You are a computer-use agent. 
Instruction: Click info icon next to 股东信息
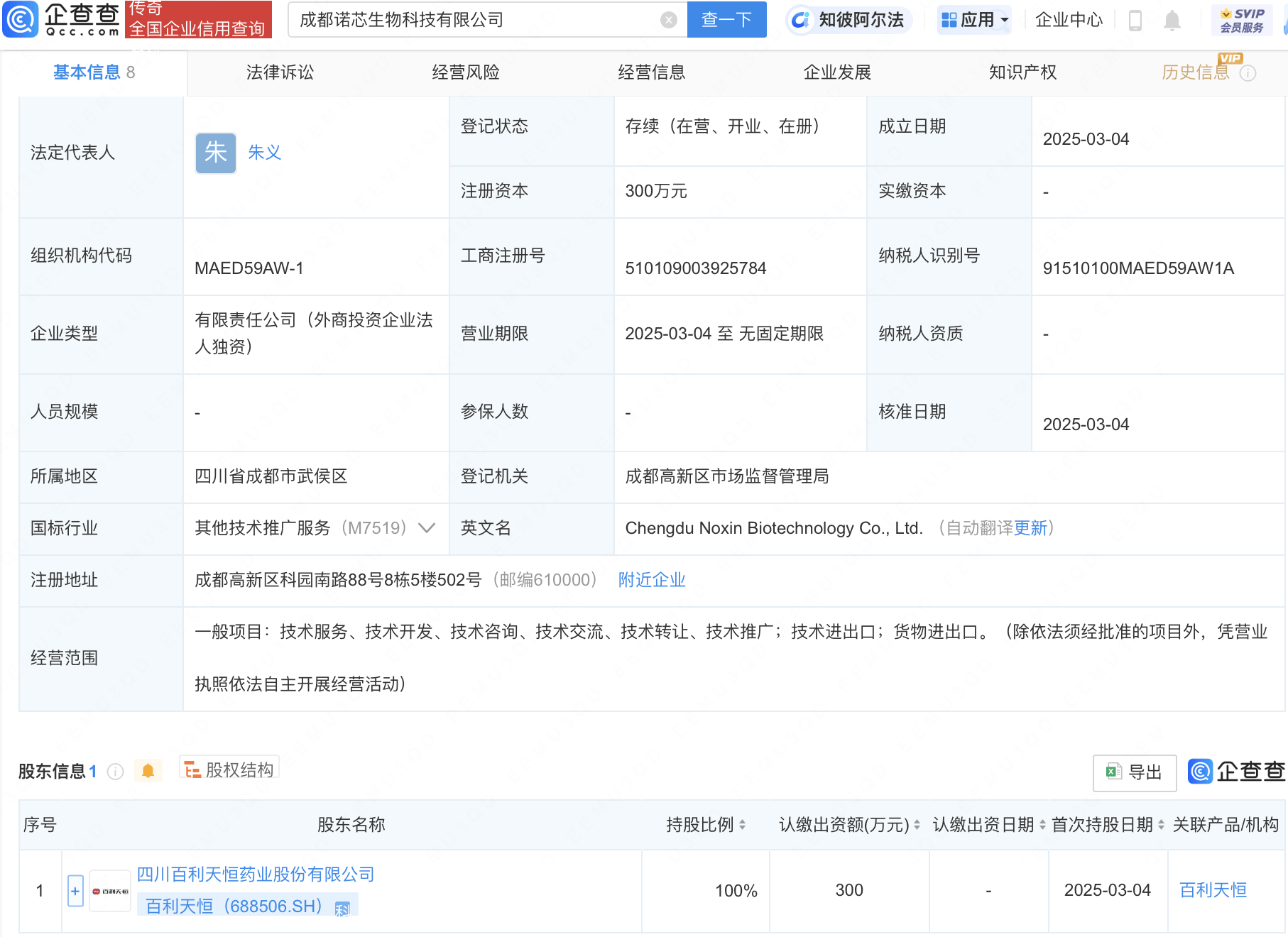(x=115, y=772)
